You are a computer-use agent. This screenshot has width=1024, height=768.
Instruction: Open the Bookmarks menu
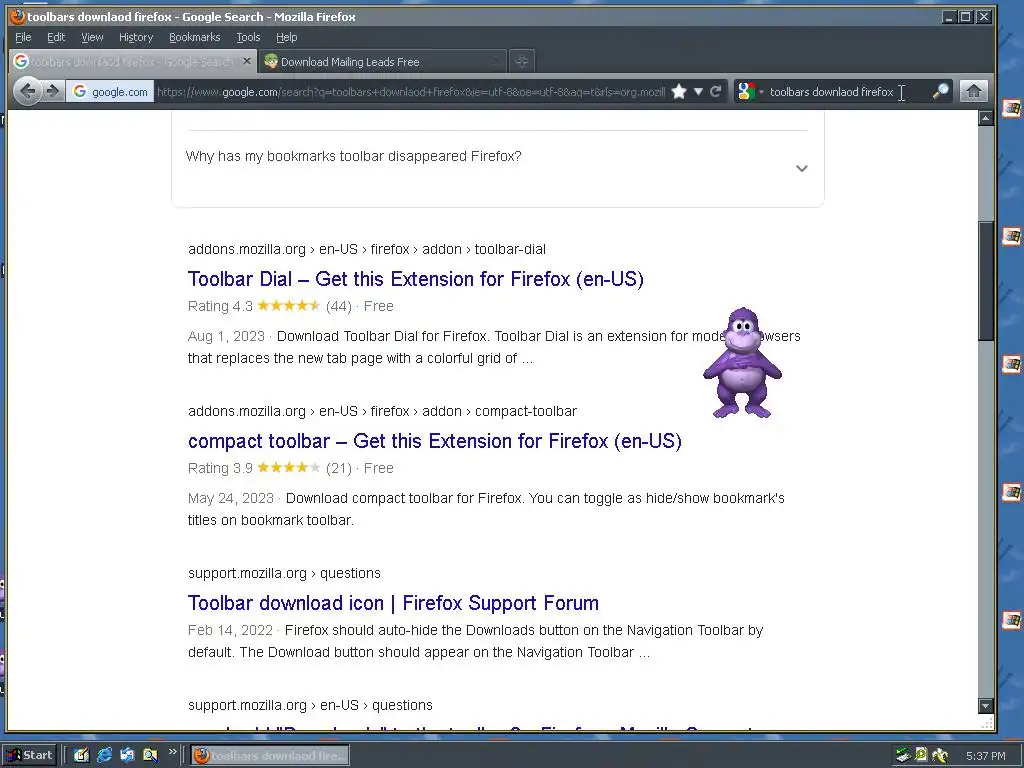195,37
